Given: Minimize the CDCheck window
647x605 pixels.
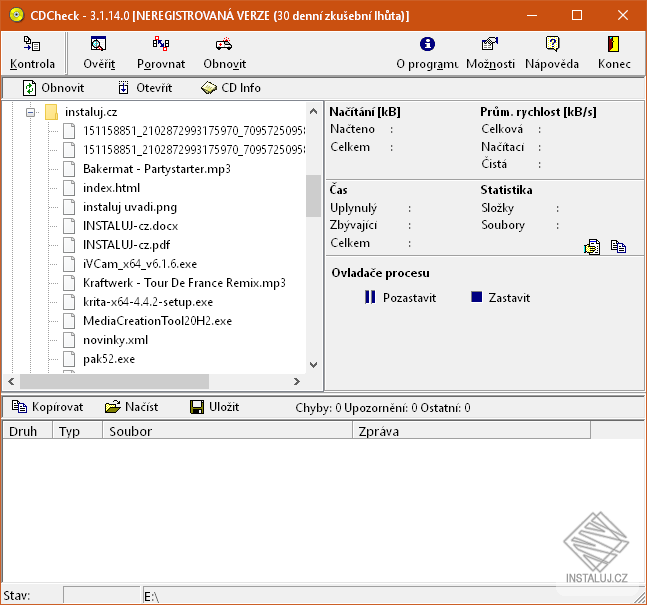Looking at the screenshot, I should (x=532, y=16).
